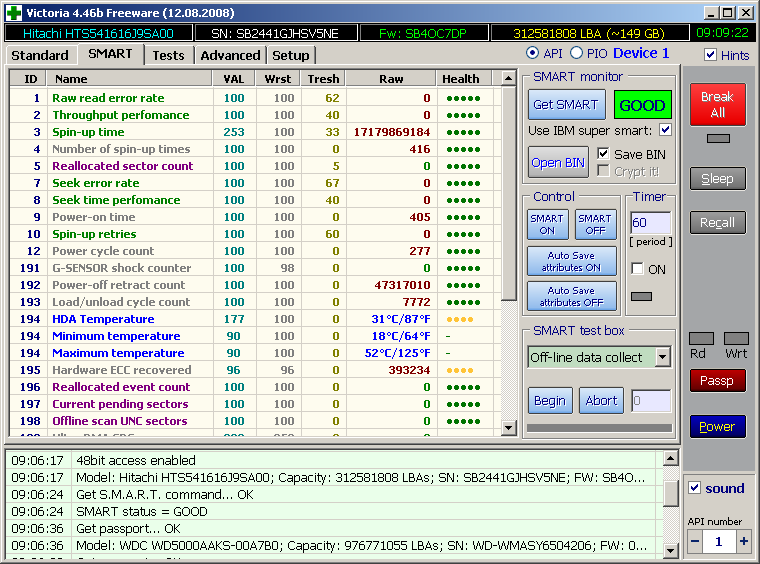Decrease the API number with minus button
Screen dimensions: 760x564
(695, 541)
